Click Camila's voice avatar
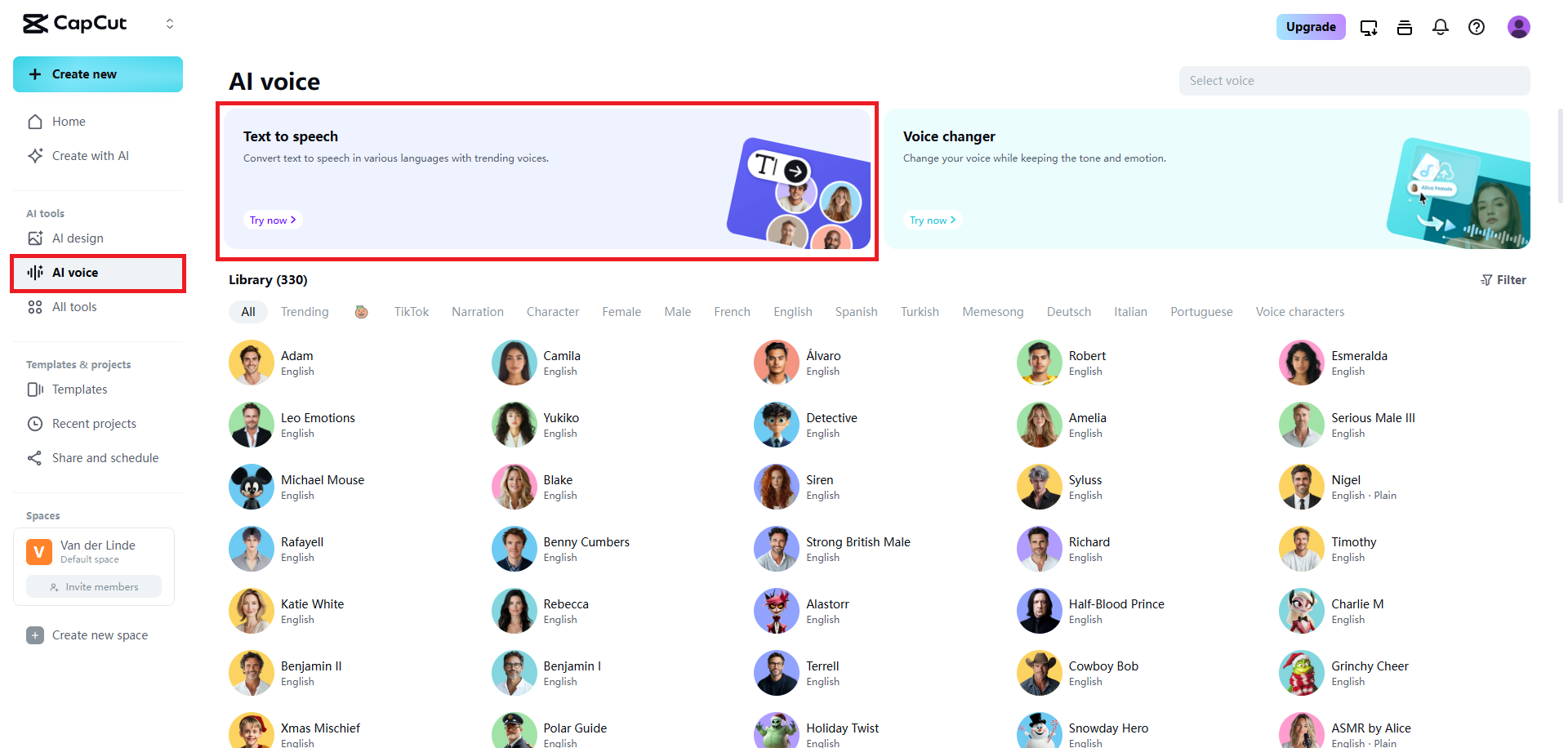The image size is (1568, 748). click(514, 363)
